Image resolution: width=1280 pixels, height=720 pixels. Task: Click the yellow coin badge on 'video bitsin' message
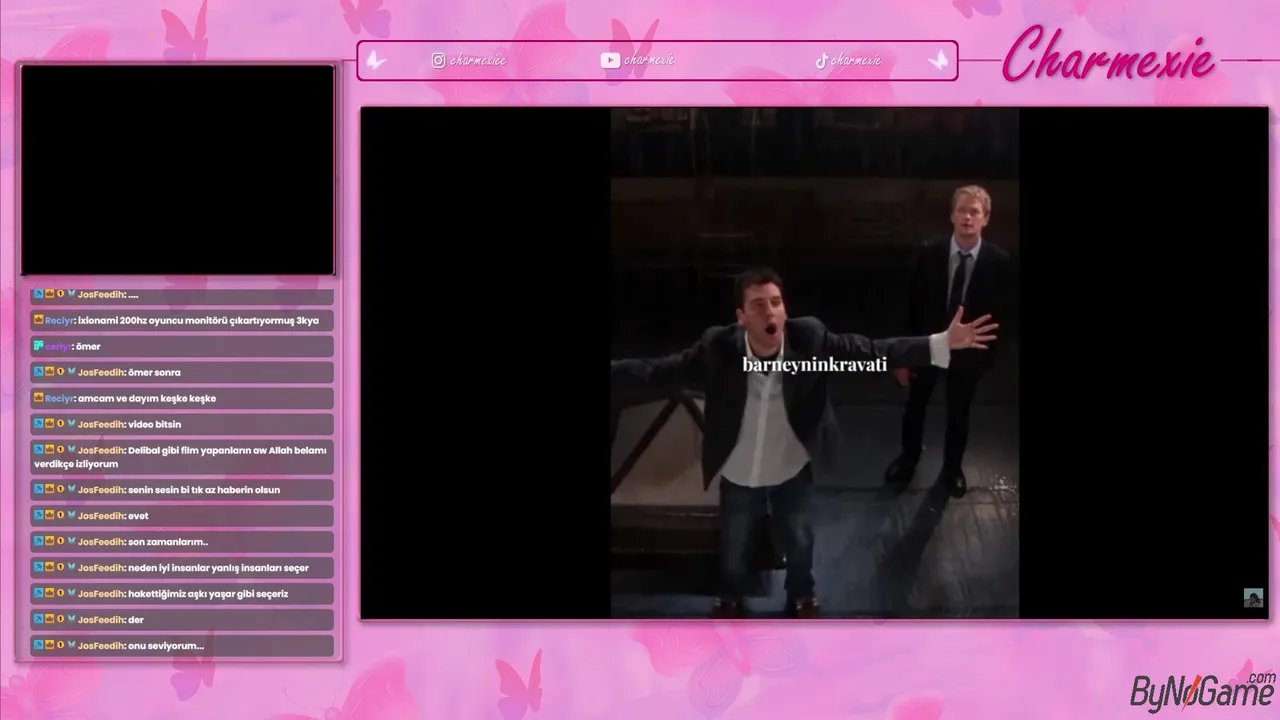(60, 424)
